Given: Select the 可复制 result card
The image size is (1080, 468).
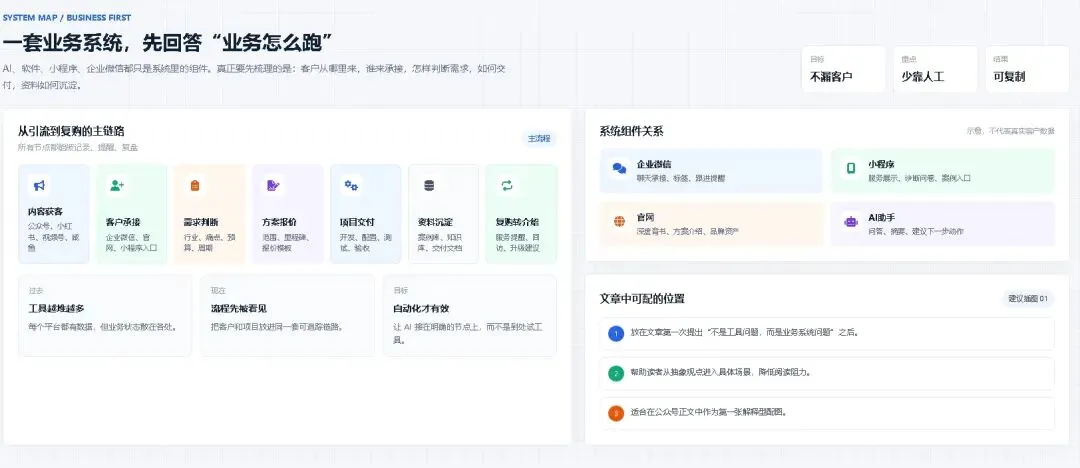Looking at the screenshot, I should 1027,69.
